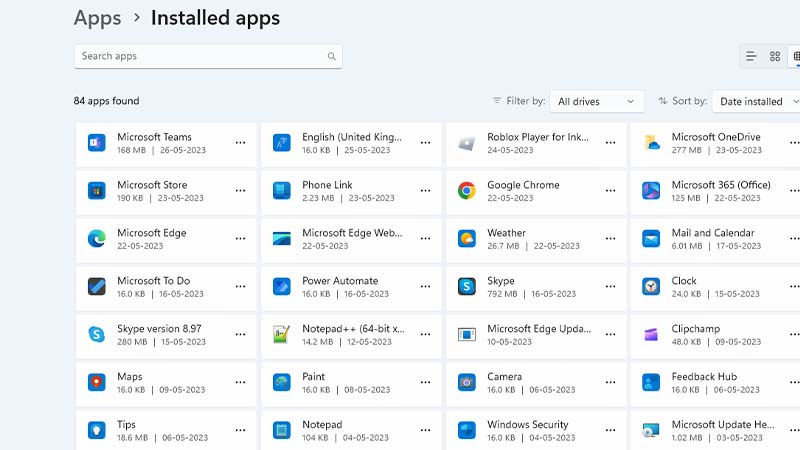Click the Camera app icon

[466, 383]
